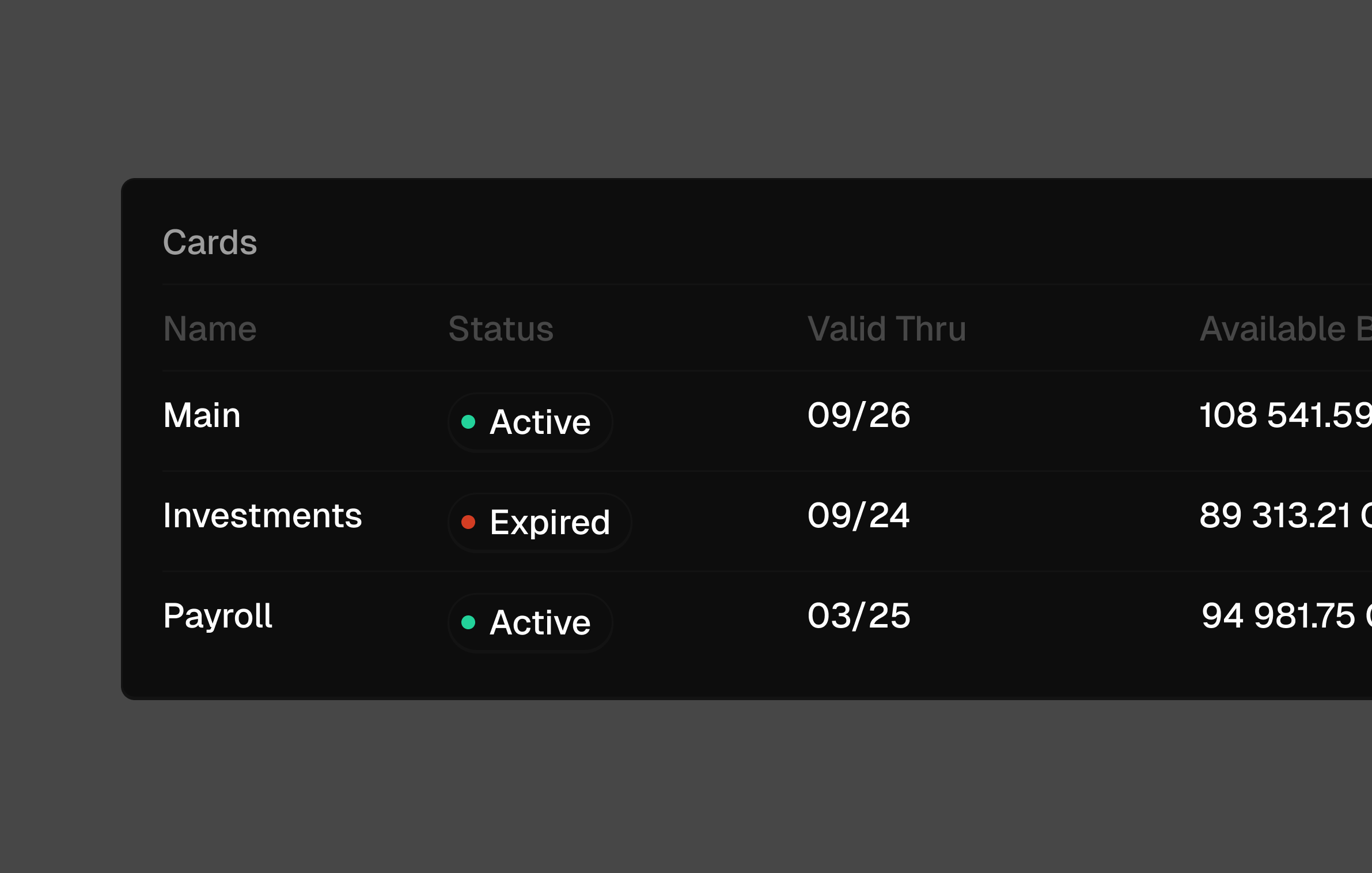Open the Main card row
The image size is (1372, 873).
coord(767,421)
